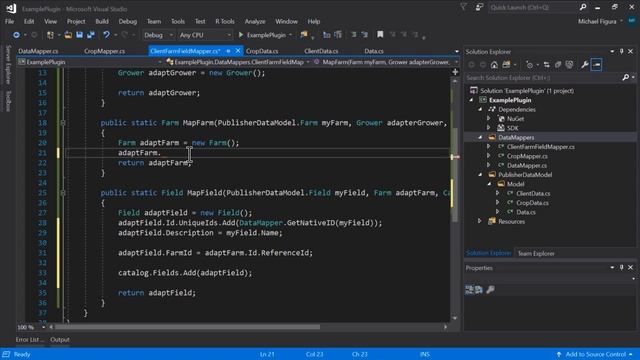
Task: Click the Solution Explorer search magnifier icon
Action: (x=626, y=78)
